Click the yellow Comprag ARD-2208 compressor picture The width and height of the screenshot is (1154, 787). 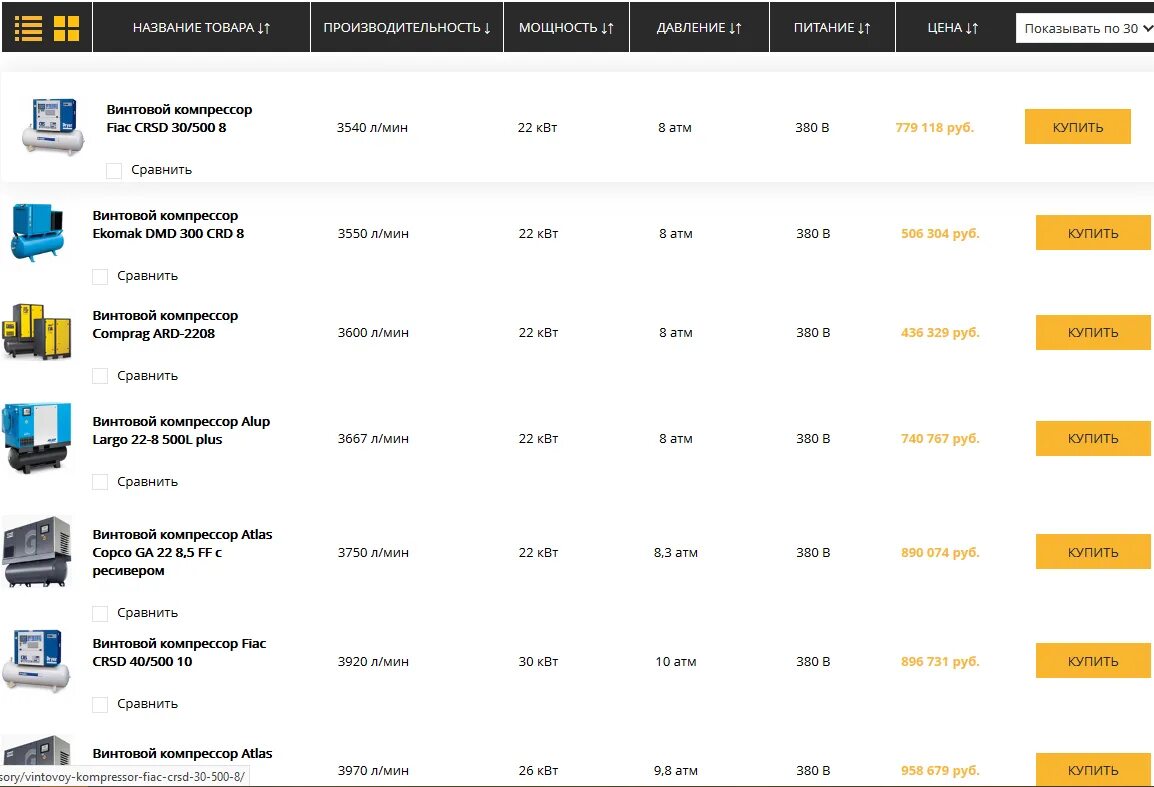coord(37,332)
